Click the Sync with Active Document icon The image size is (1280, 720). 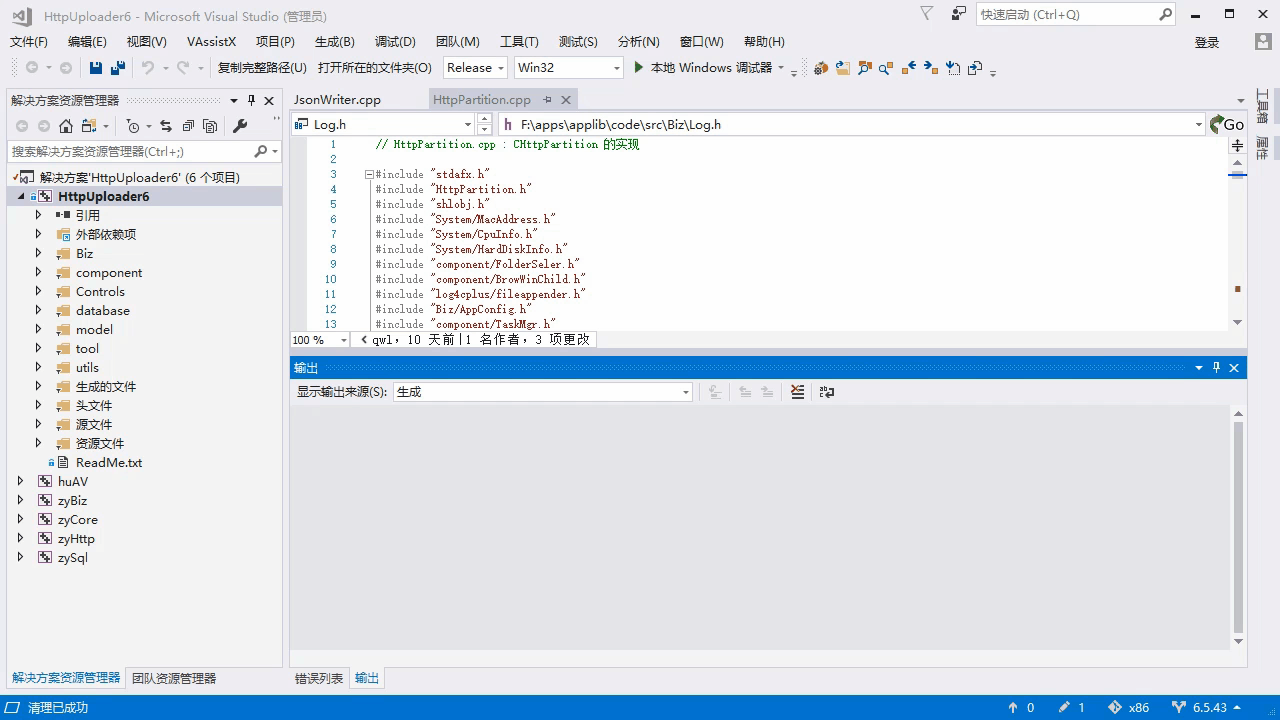click(166, 126)
